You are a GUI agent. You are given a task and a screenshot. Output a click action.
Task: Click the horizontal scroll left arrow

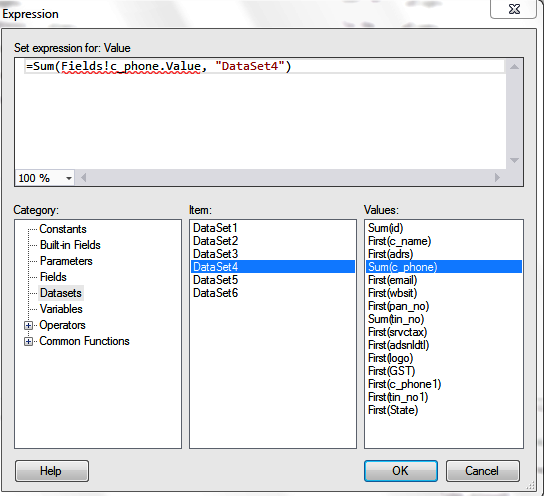tap(83, 178)
